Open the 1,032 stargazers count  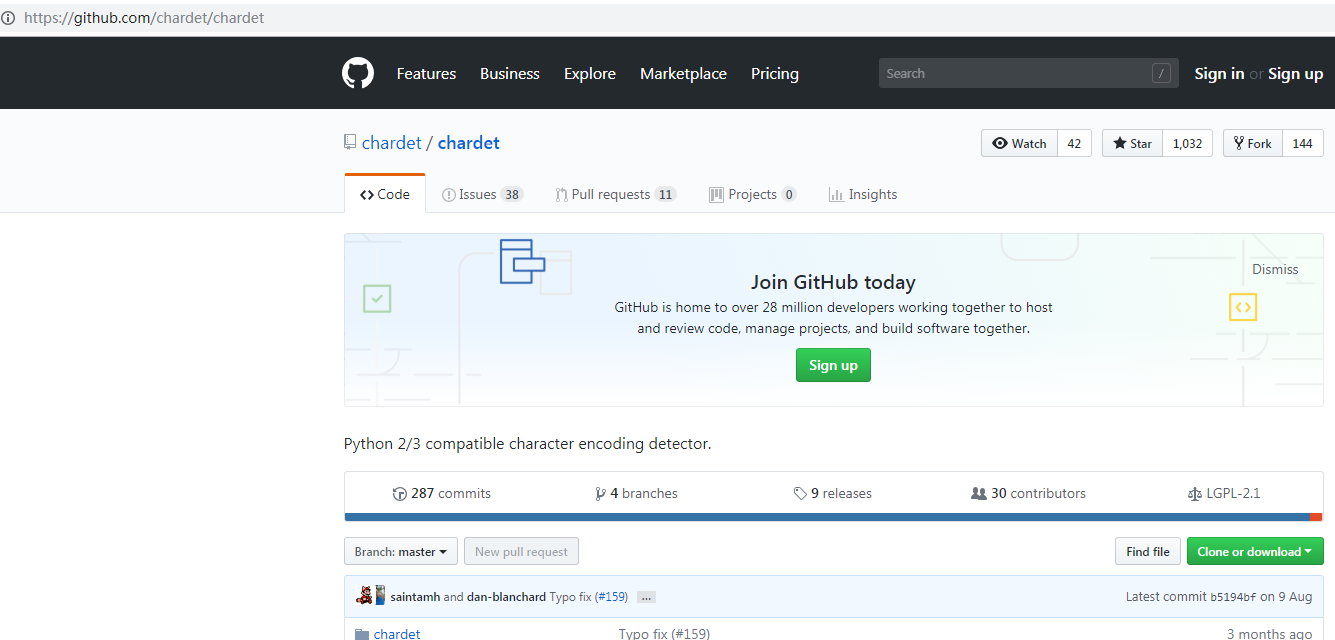1187,143
